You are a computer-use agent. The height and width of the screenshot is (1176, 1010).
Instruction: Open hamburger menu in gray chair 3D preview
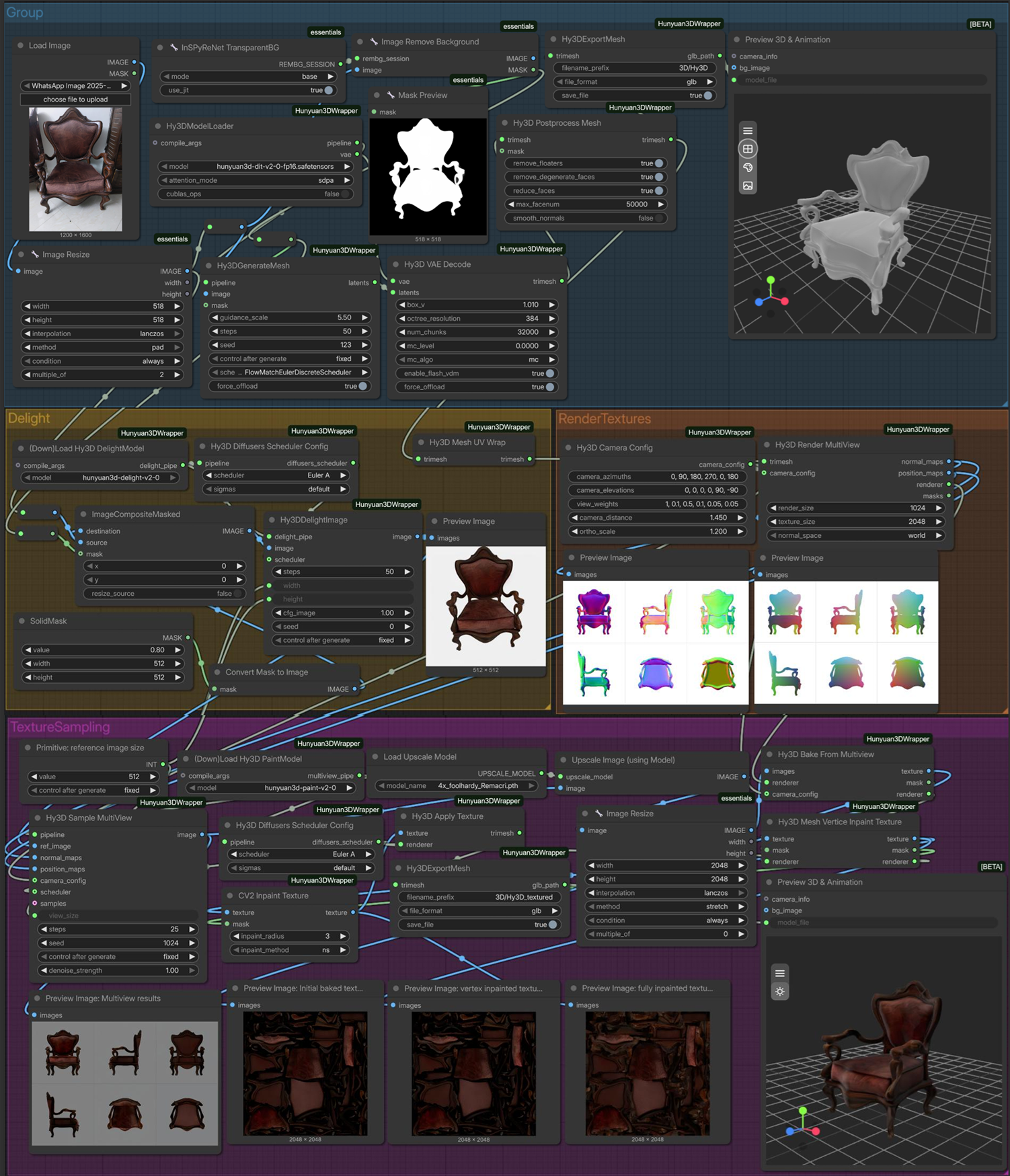(747, 130)
